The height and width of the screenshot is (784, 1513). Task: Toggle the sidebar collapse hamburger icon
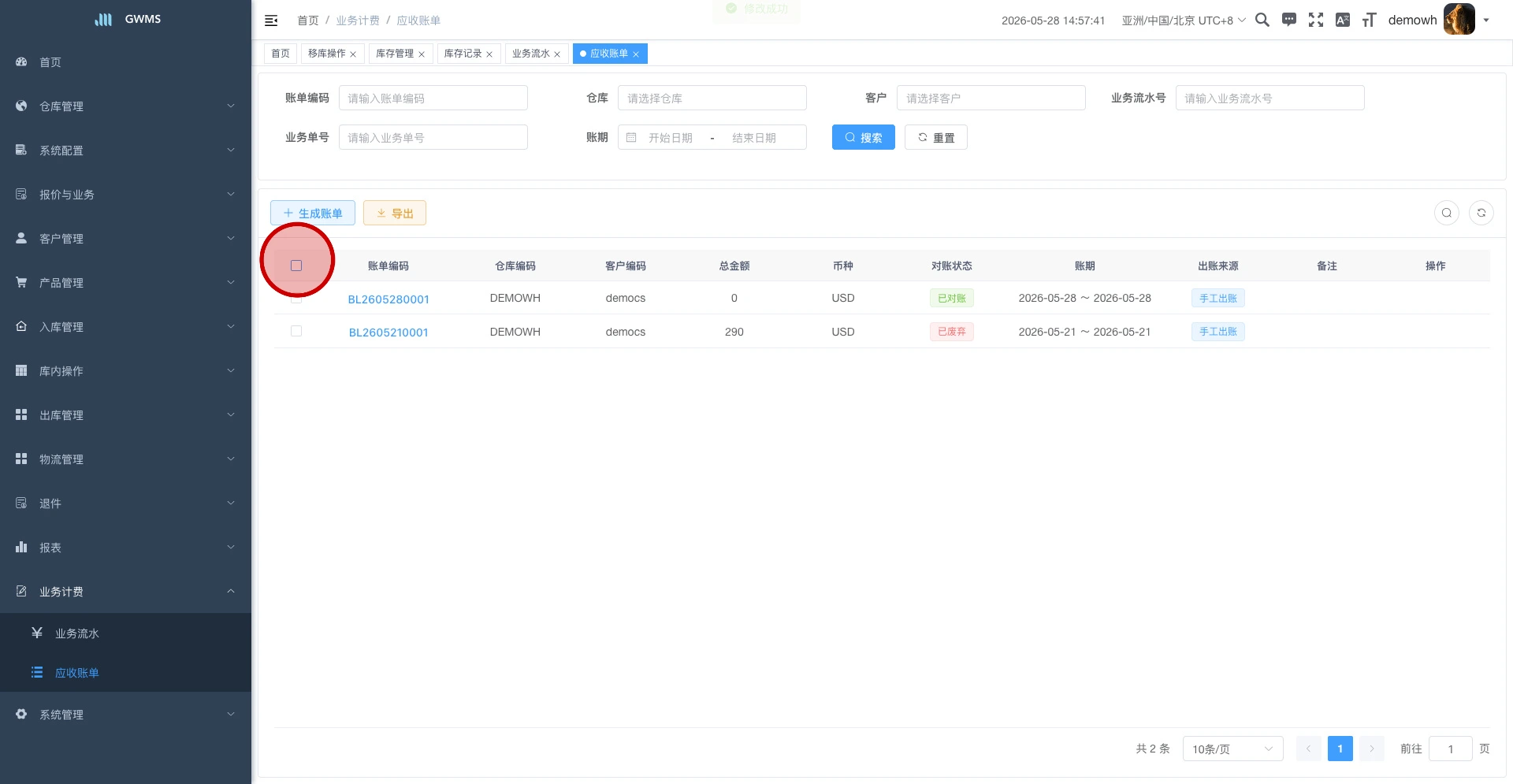271,20
